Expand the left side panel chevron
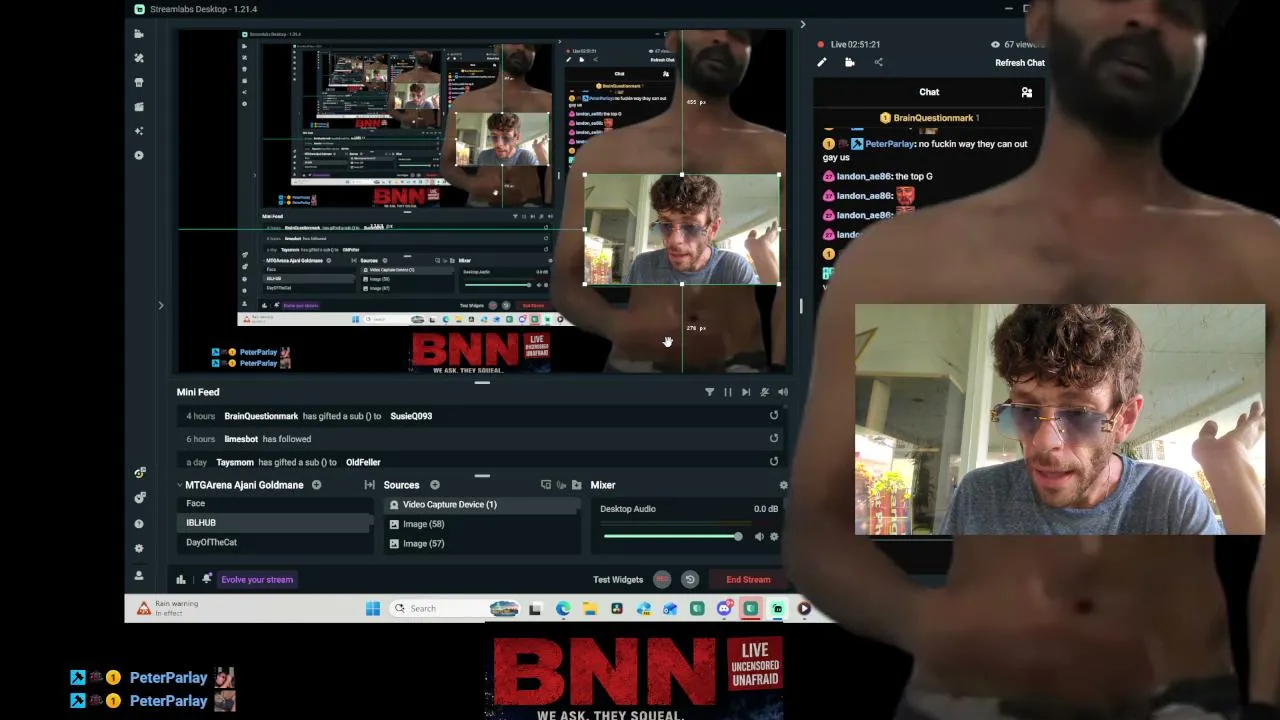The image size is (1280, 720). [160, 305]
